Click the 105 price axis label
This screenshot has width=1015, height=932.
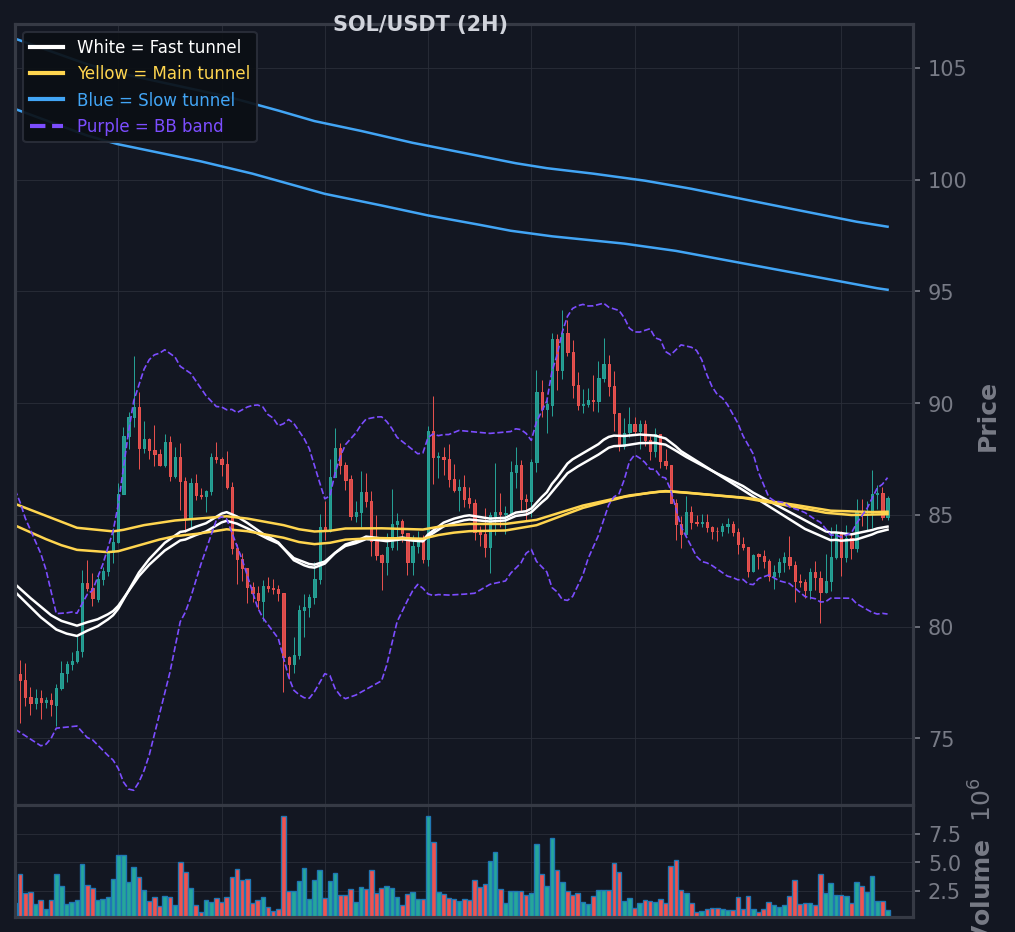[x=947, y=69]
